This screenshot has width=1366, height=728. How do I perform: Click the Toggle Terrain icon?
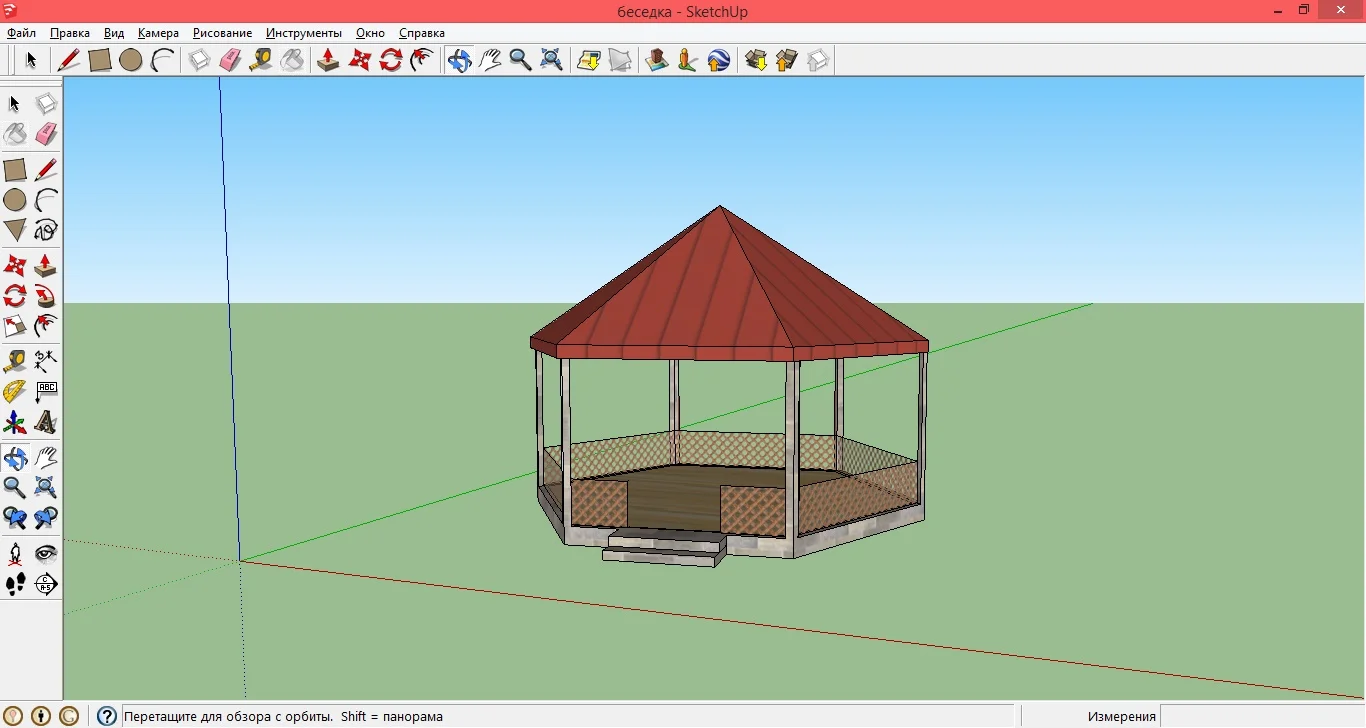coord(620,60)
